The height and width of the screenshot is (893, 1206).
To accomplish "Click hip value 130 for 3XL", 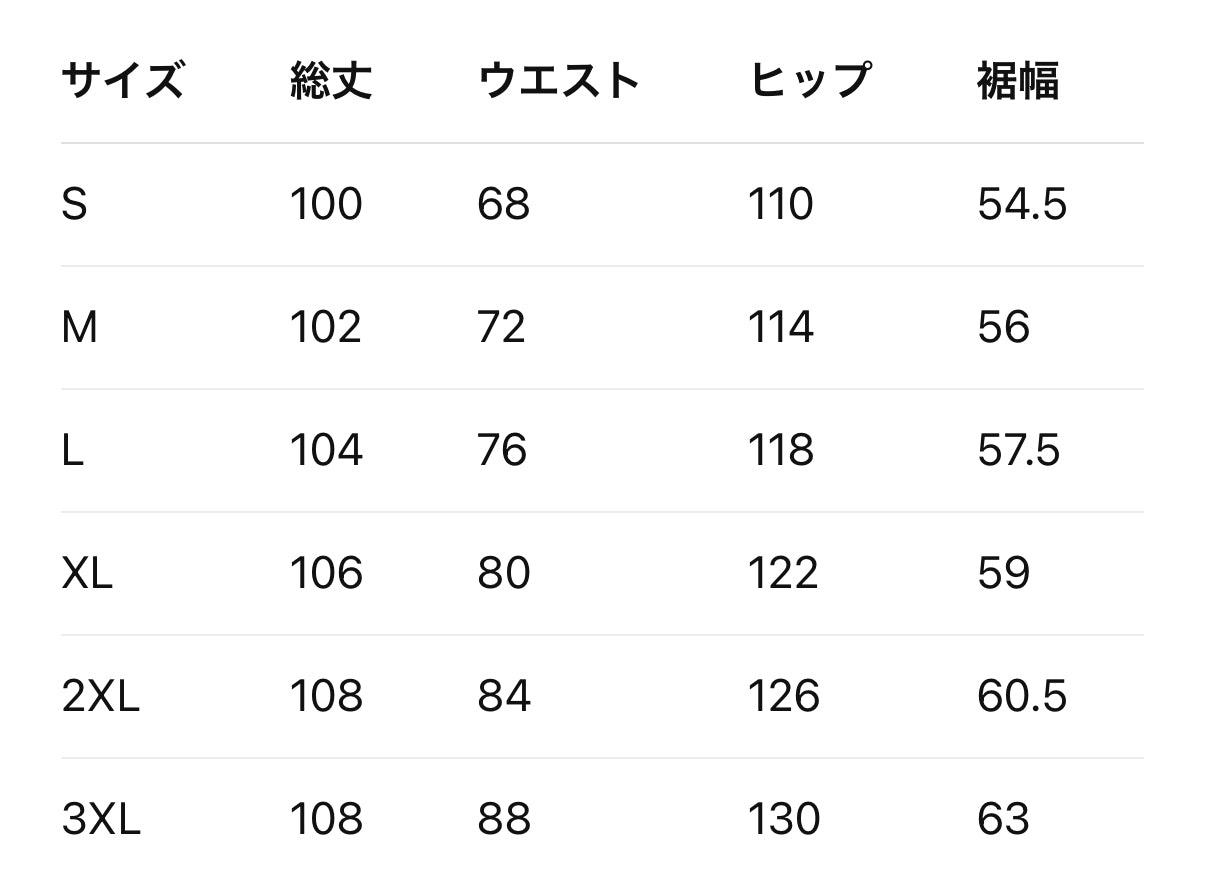I will 784,820.
